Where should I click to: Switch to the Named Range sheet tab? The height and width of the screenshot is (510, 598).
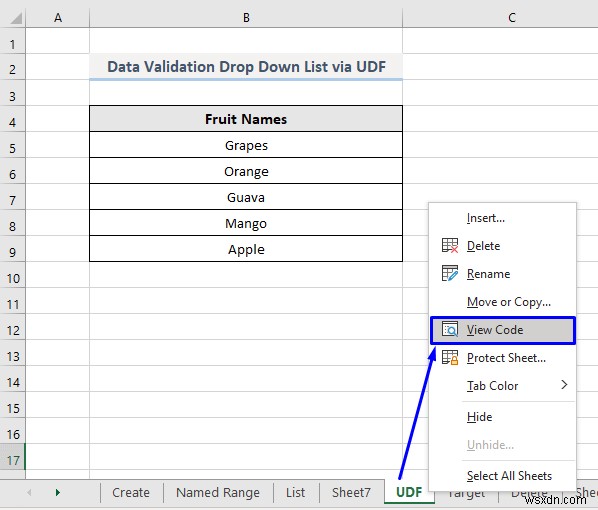tap(218, 492)
